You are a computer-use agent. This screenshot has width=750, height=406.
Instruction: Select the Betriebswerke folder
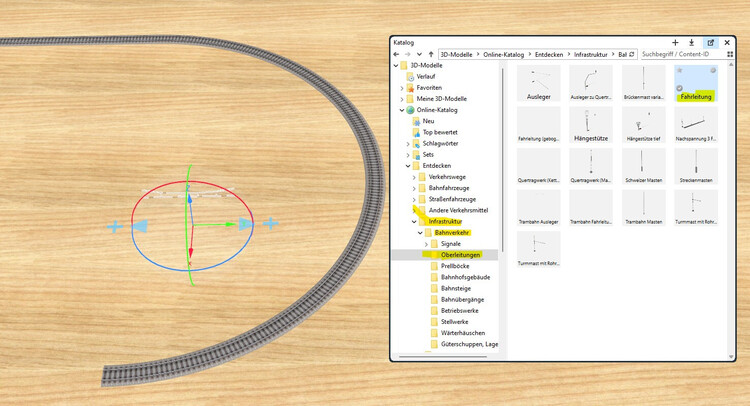[x=460, y=310]
